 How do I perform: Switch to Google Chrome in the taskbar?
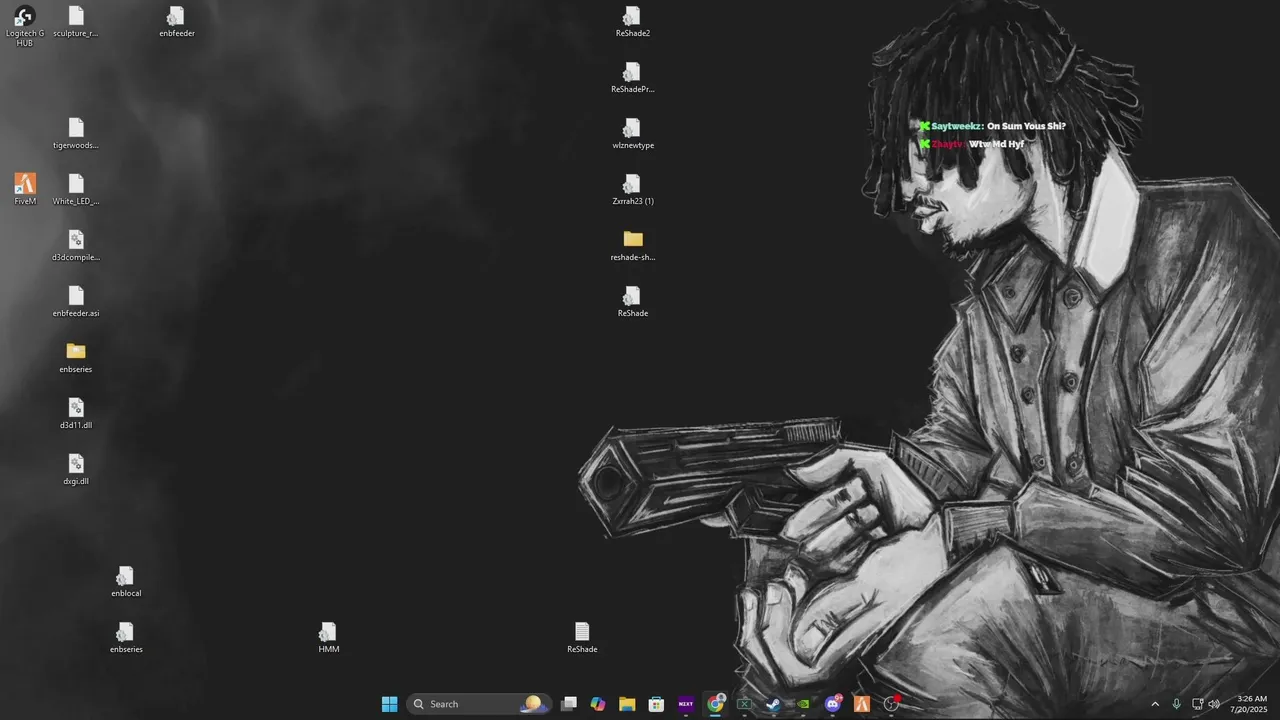point(715,704)
